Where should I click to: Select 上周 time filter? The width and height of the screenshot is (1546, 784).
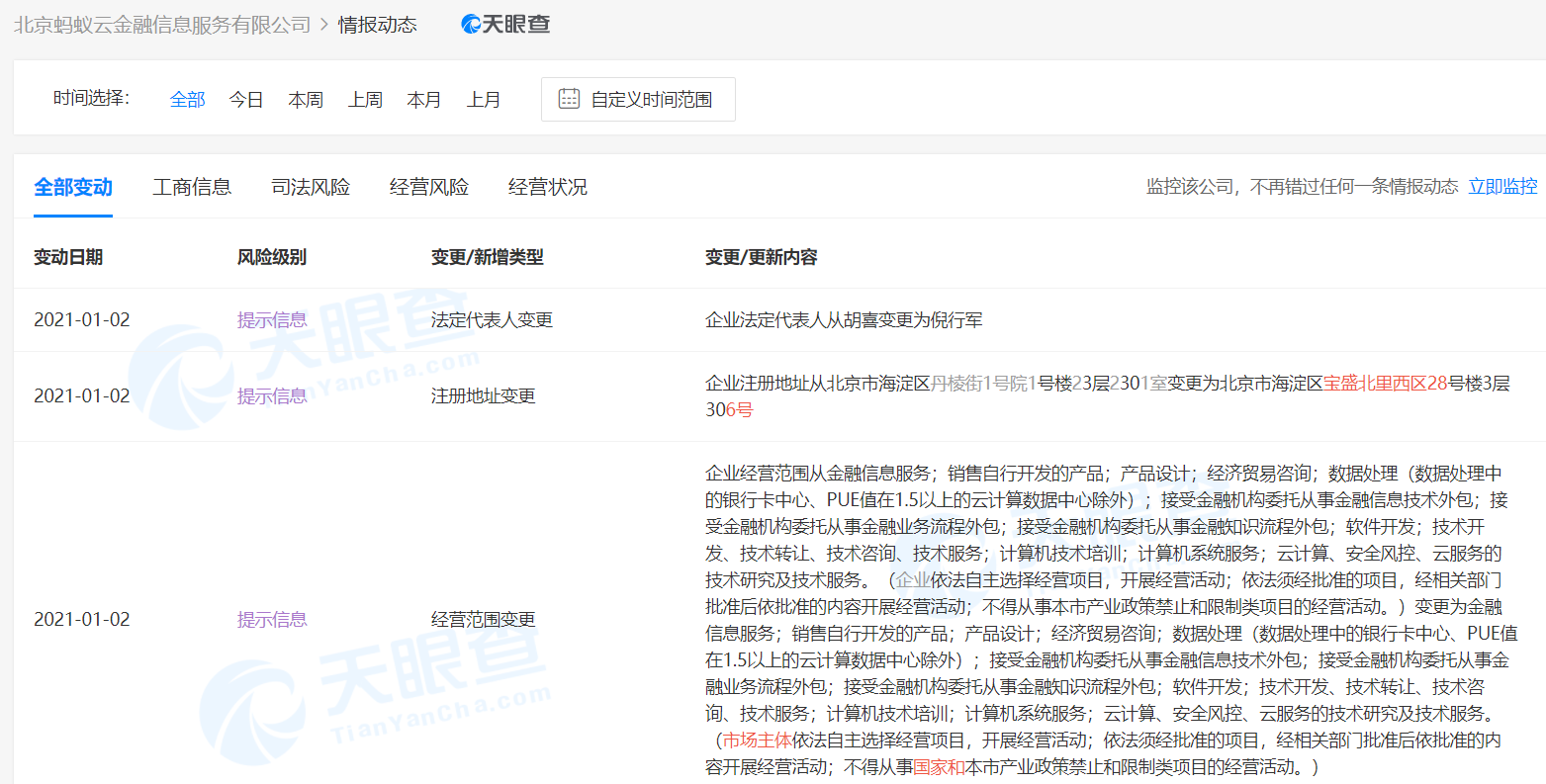pos(365,99)
